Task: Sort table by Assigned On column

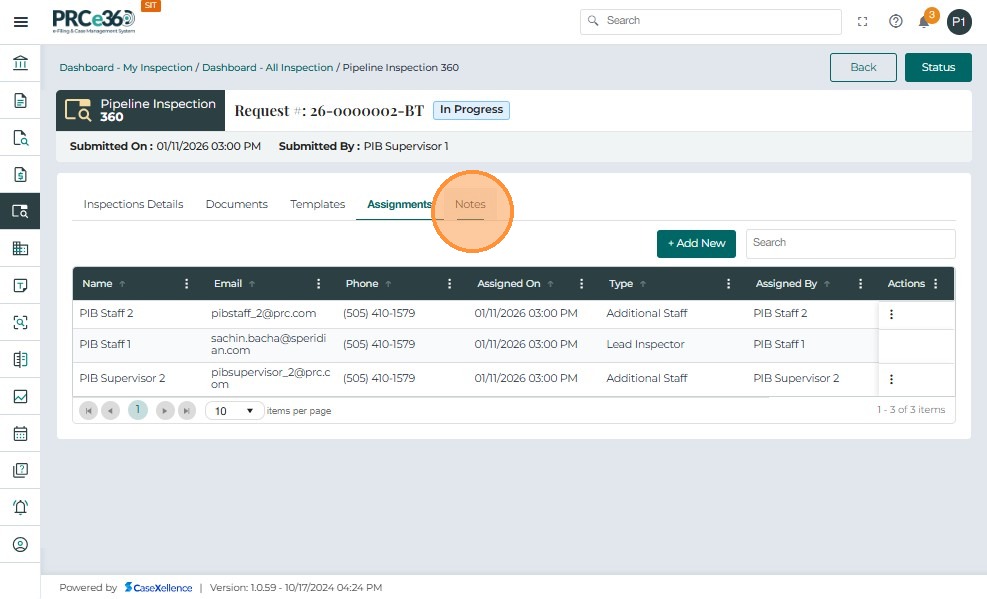Action: tap(508, 284)
